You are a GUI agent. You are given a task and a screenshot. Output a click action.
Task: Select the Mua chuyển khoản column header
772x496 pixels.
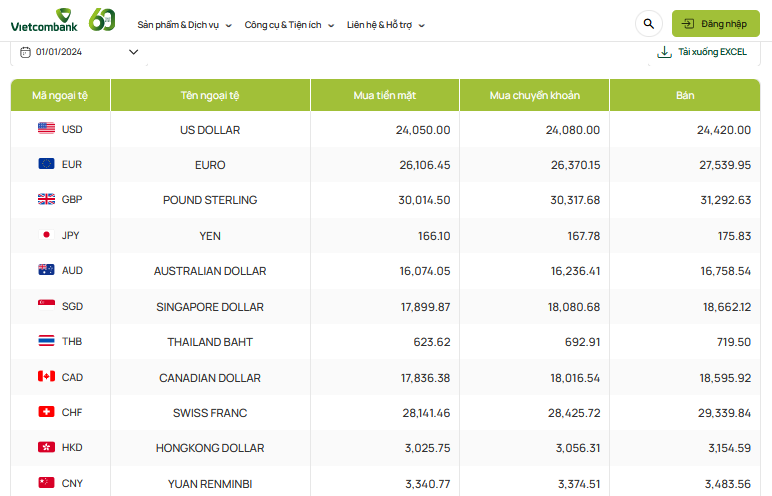point(534,95)
